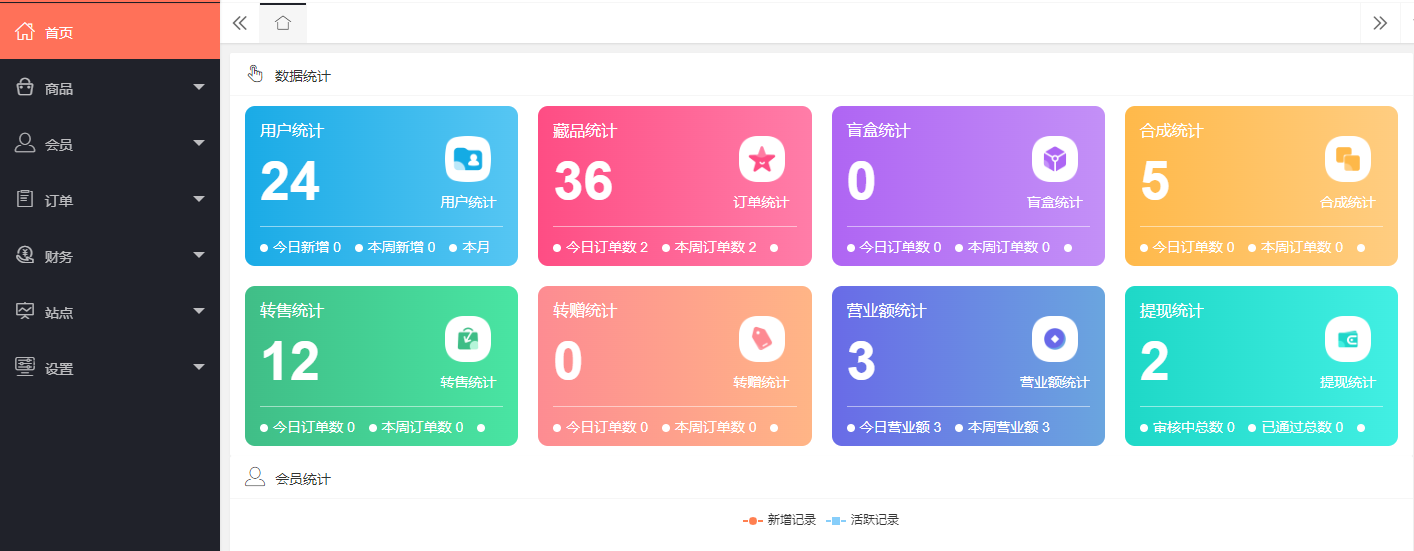The image size is (1414, 551).
Task: Click the user statistics folder icon
Action: tap(468, 159)
